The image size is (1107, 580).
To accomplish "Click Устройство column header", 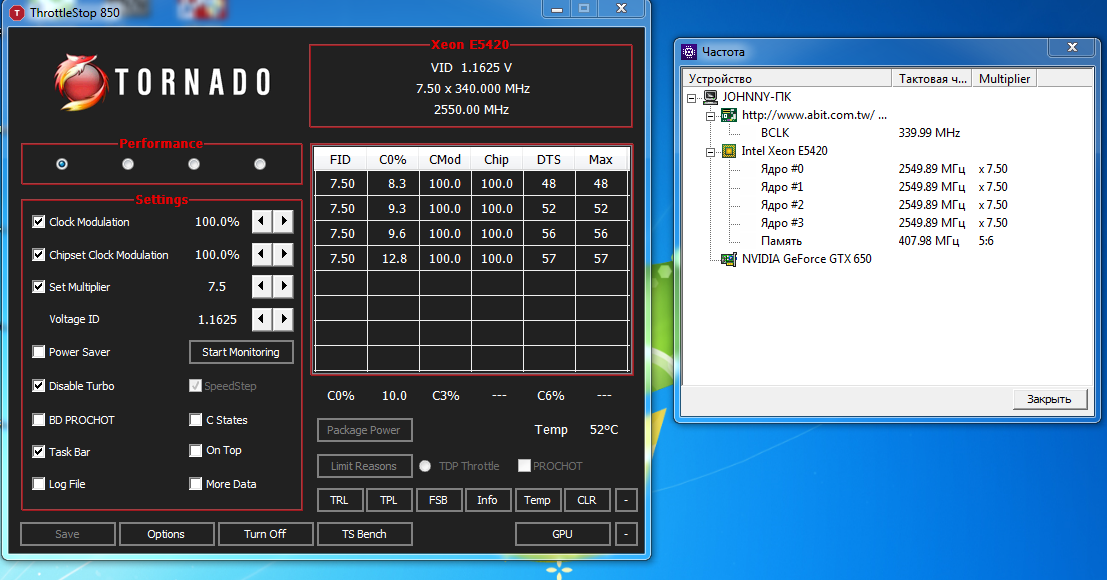I will click(x=786, y=78).
